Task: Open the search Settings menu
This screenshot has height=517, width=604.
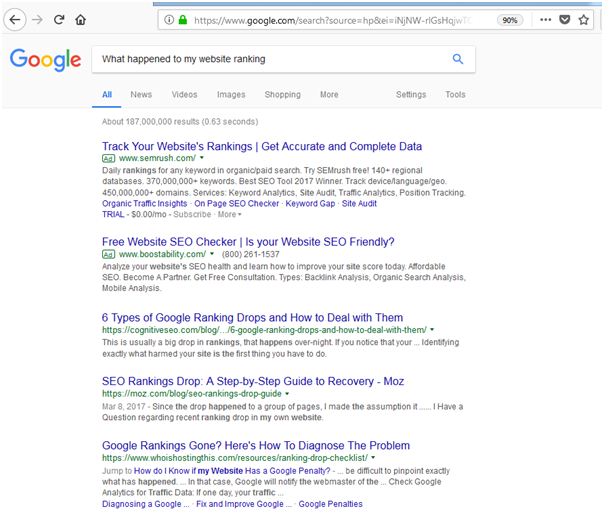Action: 411,95
